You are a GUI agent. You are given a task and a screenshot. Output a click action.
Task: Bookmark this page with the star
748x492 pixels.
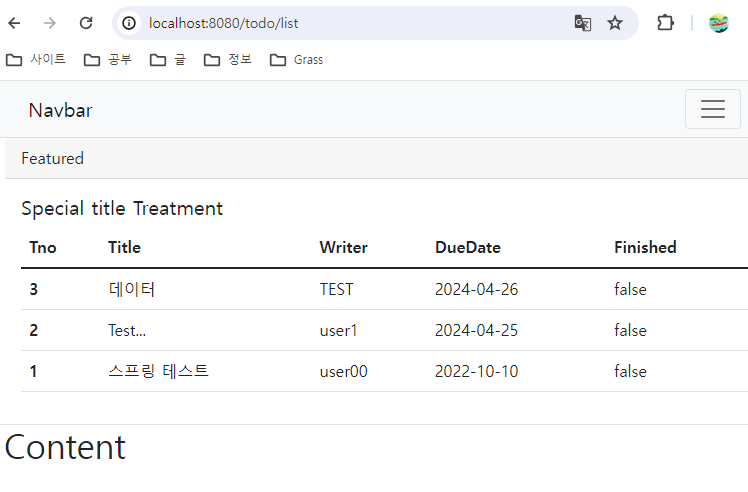pyautogui.click(x=615, y=23)
